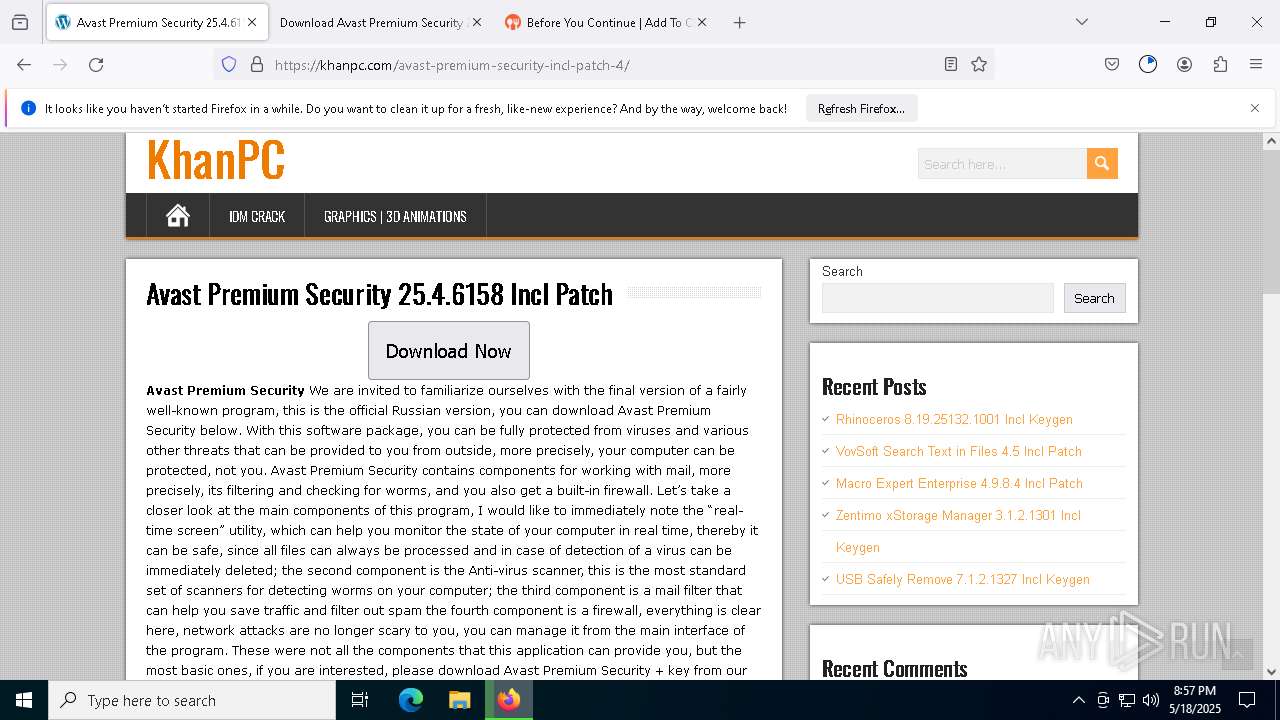
Task: Toggle reader view icon
Action: click(x=951, y=64)
